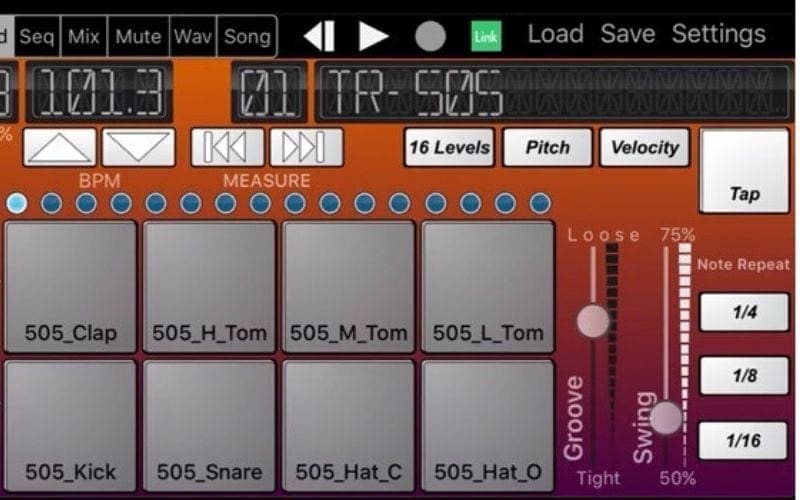Enable the Pitch mode button
Image resolution: width=800 pixels, height=500 pixels.
pos(547,147)
